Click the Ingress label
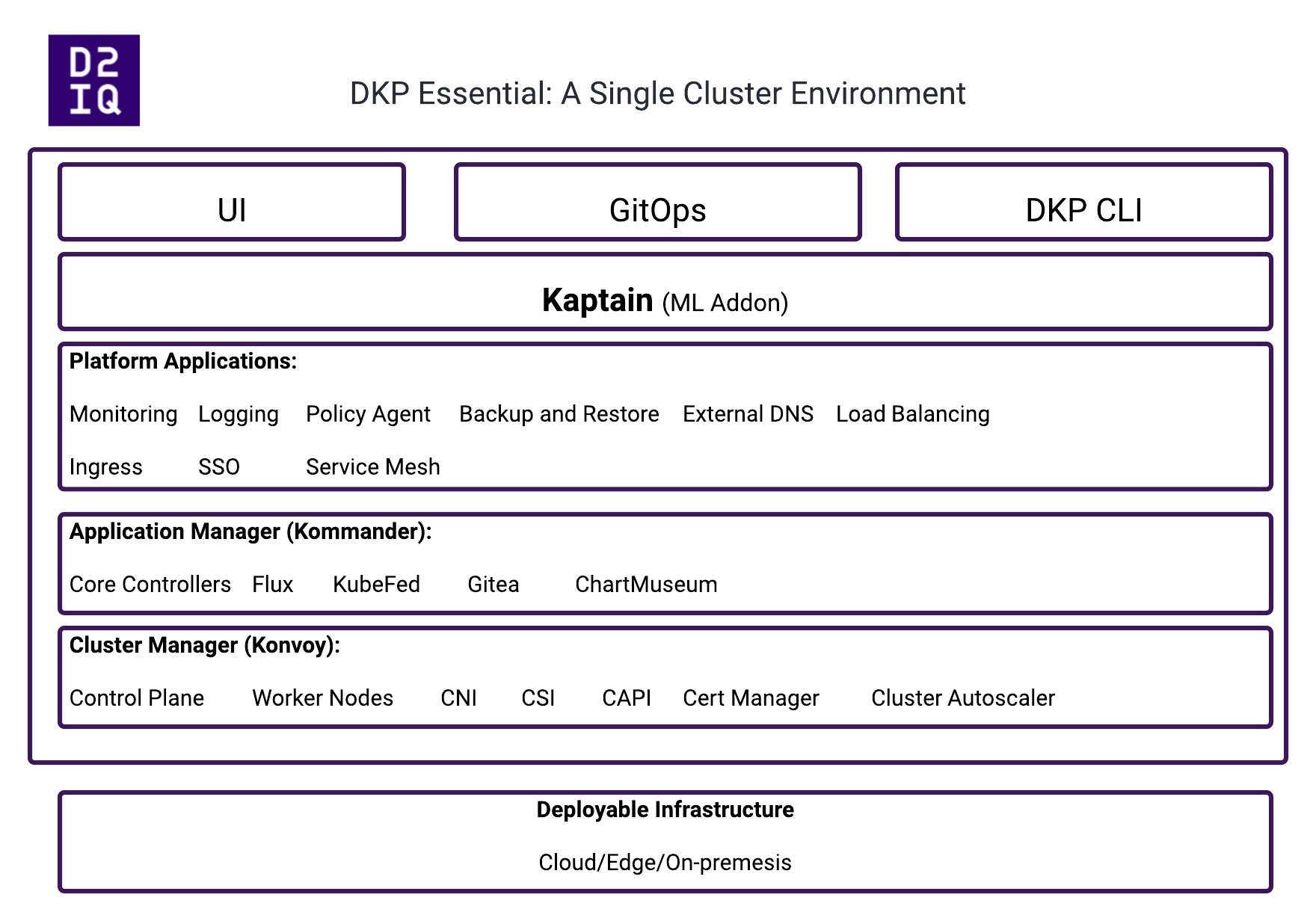This screenshot has width=1316, height=921. tap(105, 467)
